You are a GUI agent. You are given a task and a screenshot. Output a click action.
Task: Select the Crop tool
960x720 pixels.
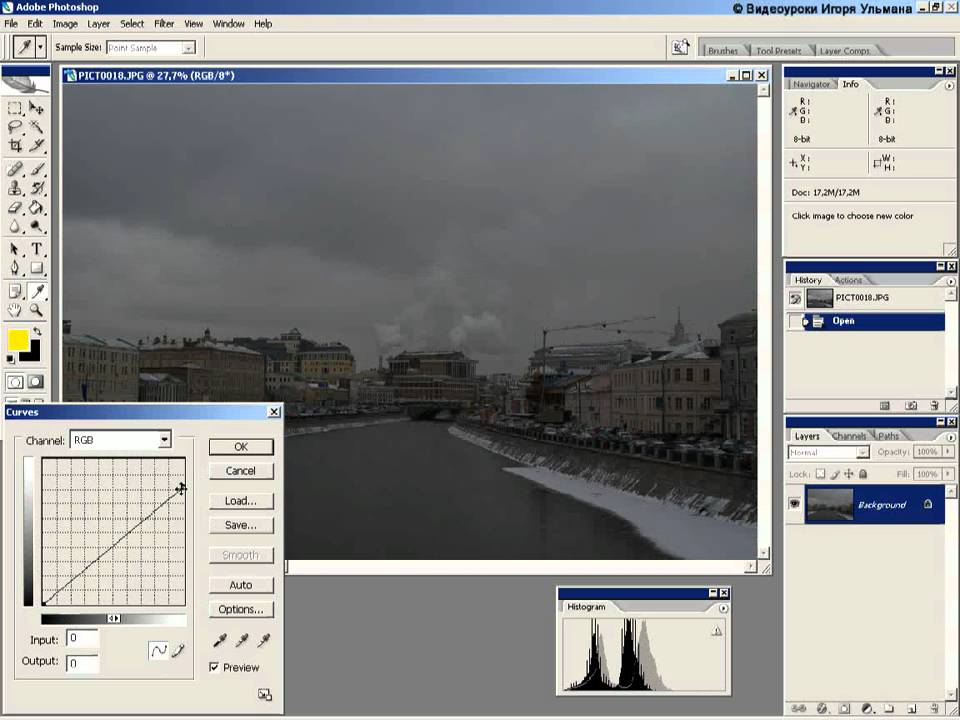(x=15, y=146)
